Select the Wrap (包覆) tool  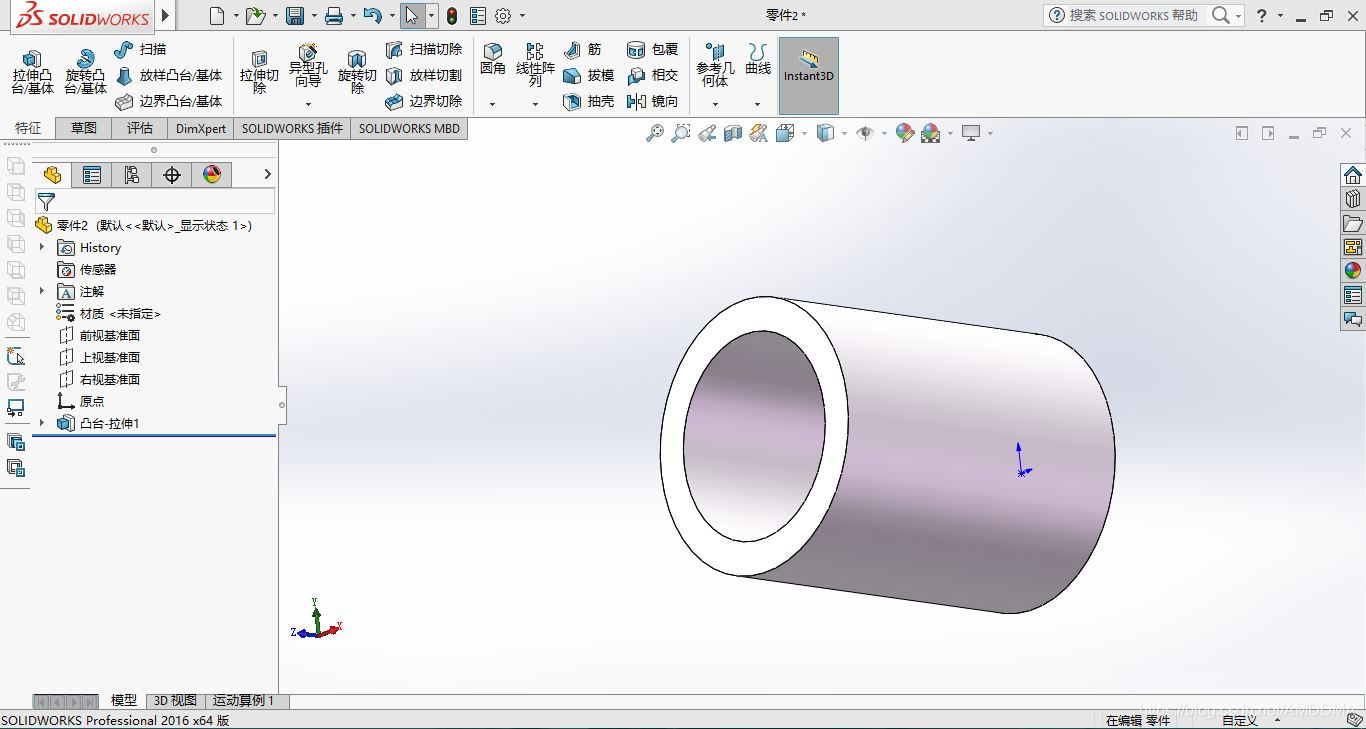click(652, 49)
